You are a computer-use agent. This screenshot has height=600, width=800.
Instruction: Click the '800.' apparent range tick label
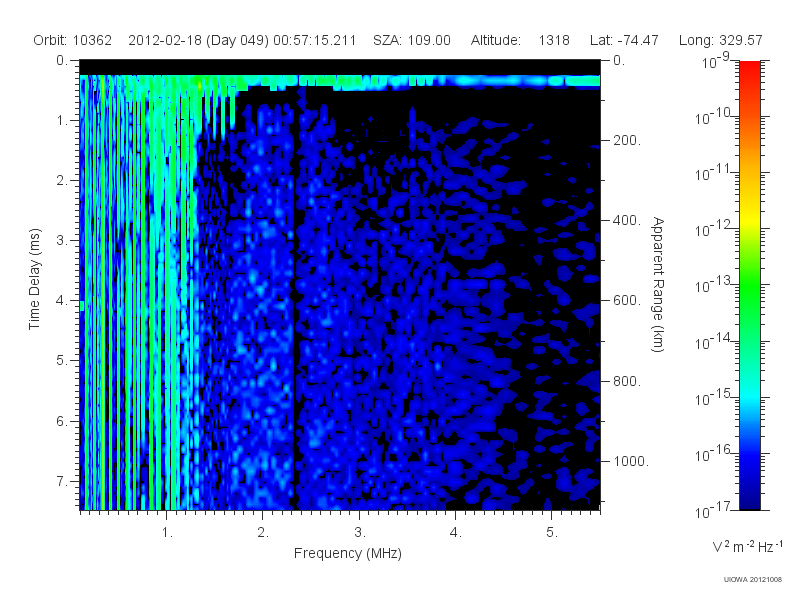pyautogui.click(x=627, y=381)
